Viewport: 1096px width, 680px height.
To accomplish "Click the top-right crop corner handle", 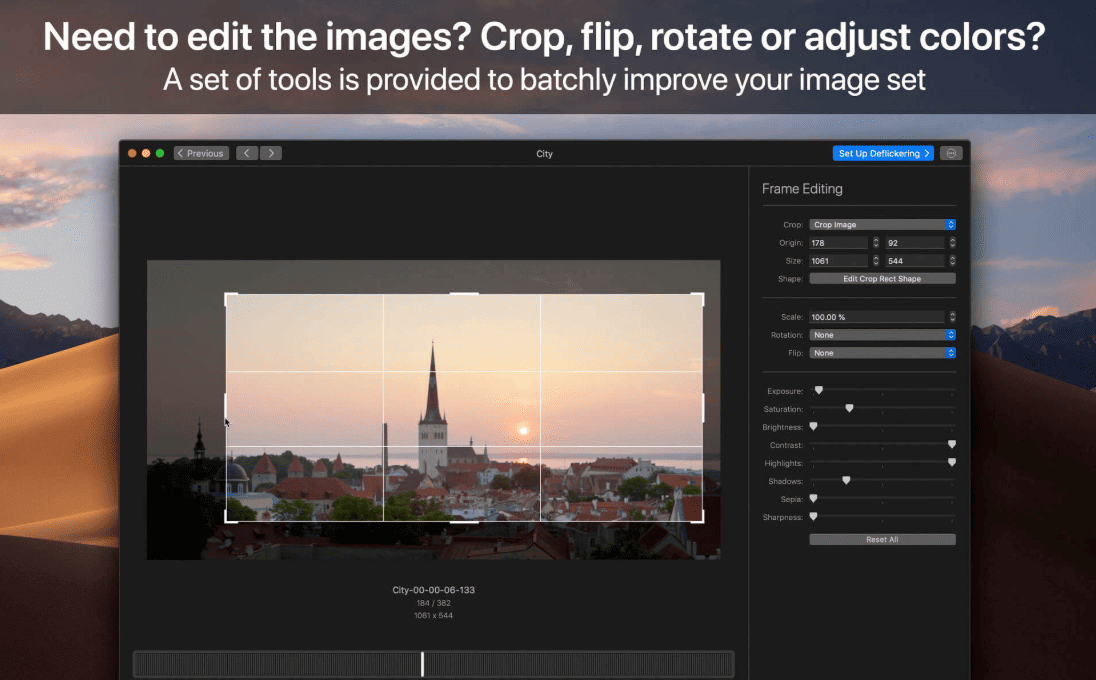I will point(700,296).
